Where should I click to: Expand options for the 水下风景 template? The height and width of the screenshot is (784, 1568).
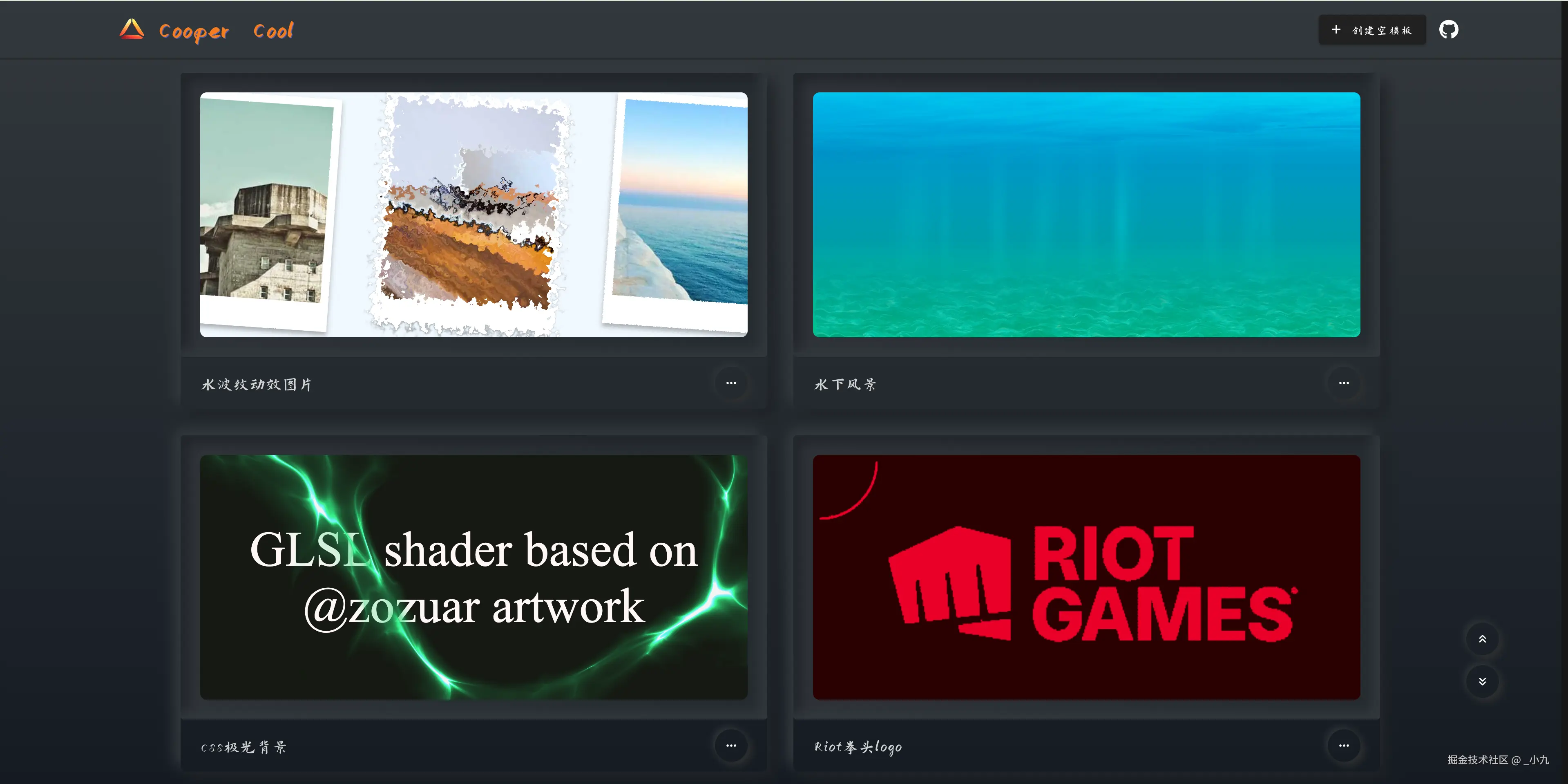(x=1345, y=383)
